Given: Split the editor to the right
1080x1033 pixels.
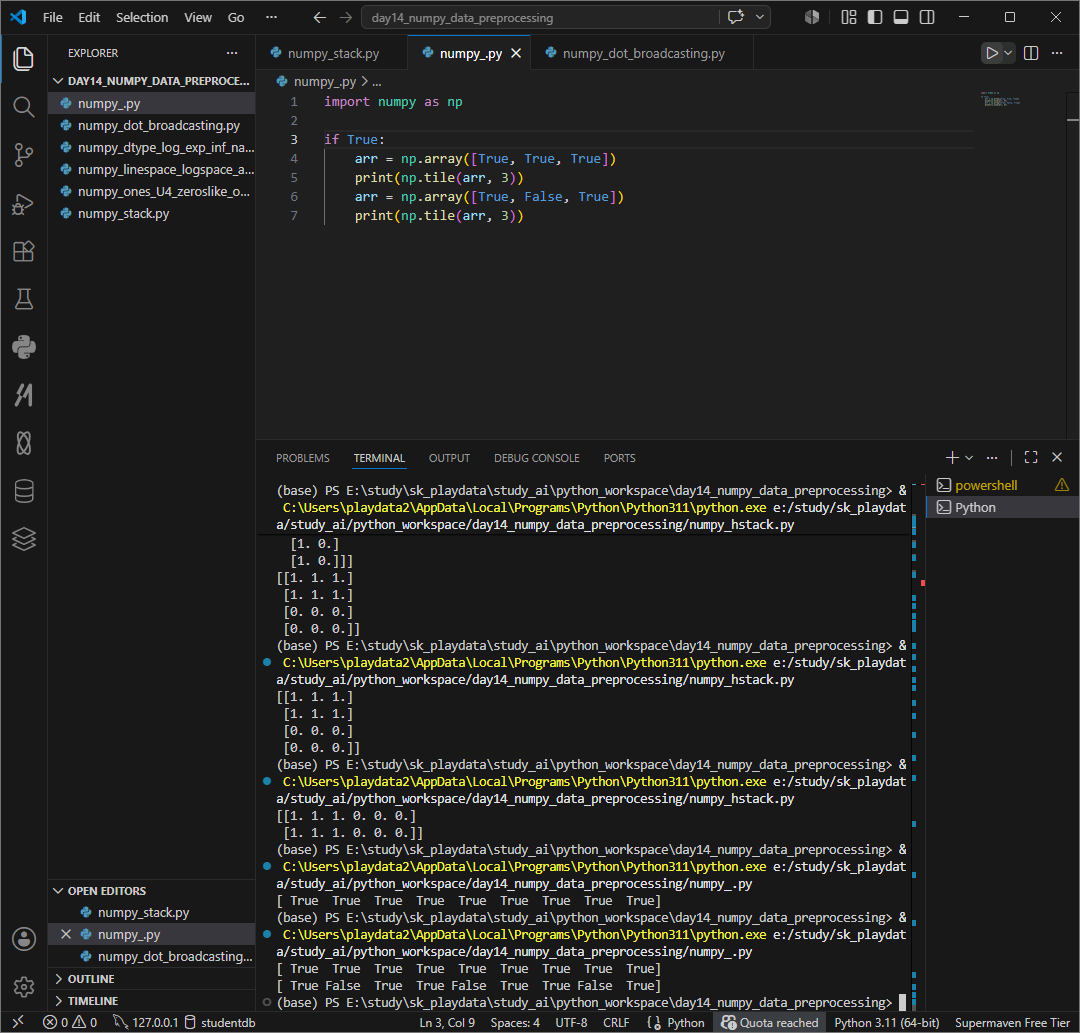Looking at the screenshot, I should (1030, 53).
